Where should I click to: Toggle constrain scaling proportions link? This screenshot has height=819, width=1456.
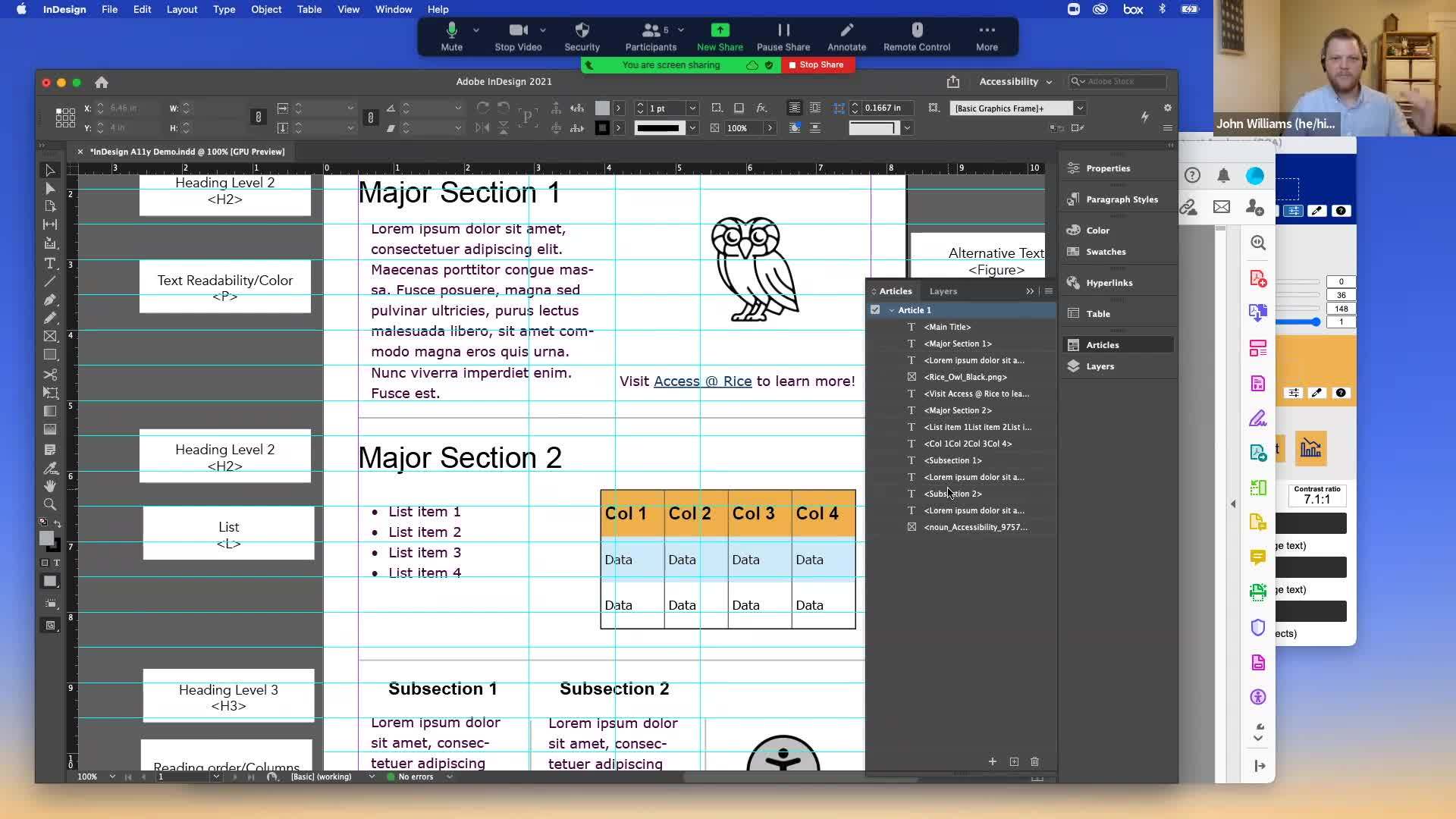[371, 118]
